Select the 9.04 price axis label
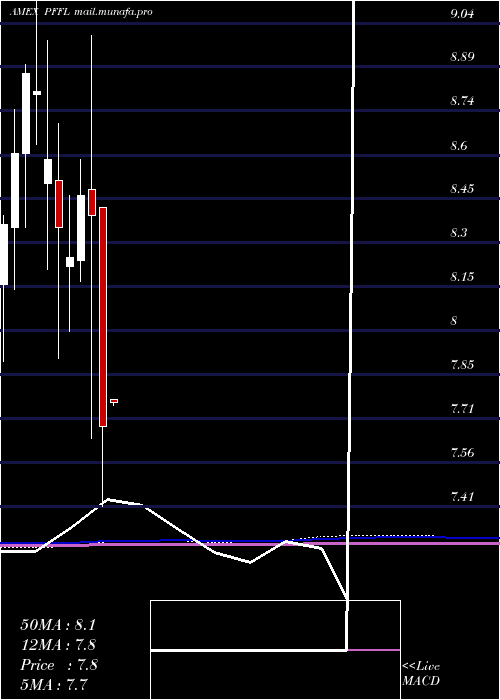The height and width of the screenshot is (700, 500). [x=462, y=14]
